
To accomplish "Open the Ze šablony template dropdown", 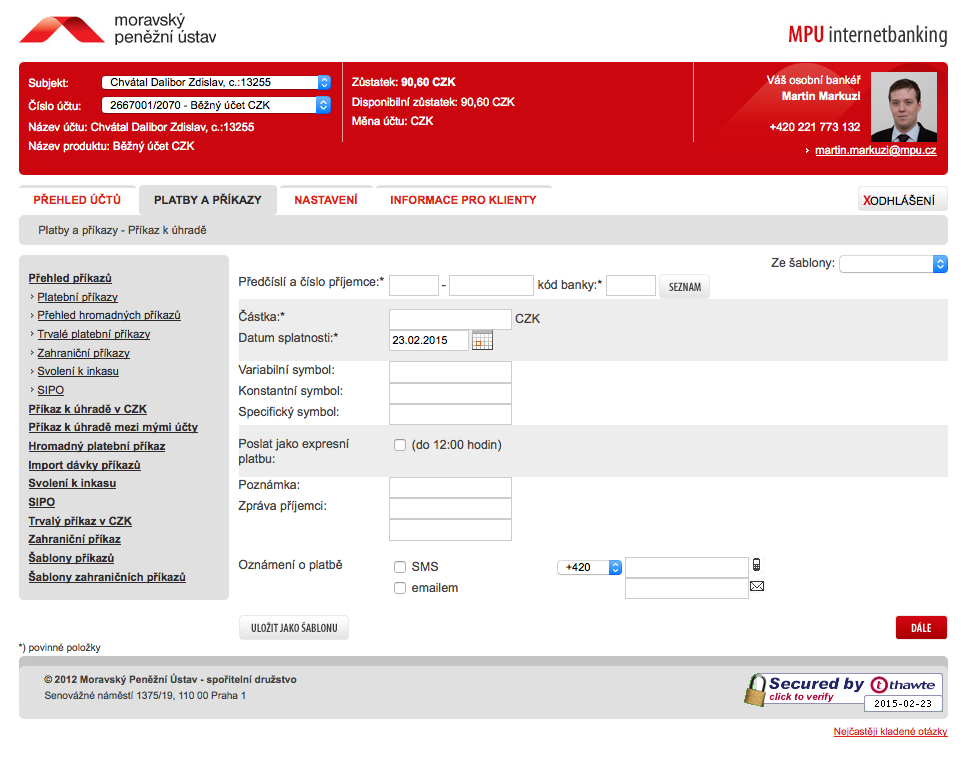I will 893,263.
